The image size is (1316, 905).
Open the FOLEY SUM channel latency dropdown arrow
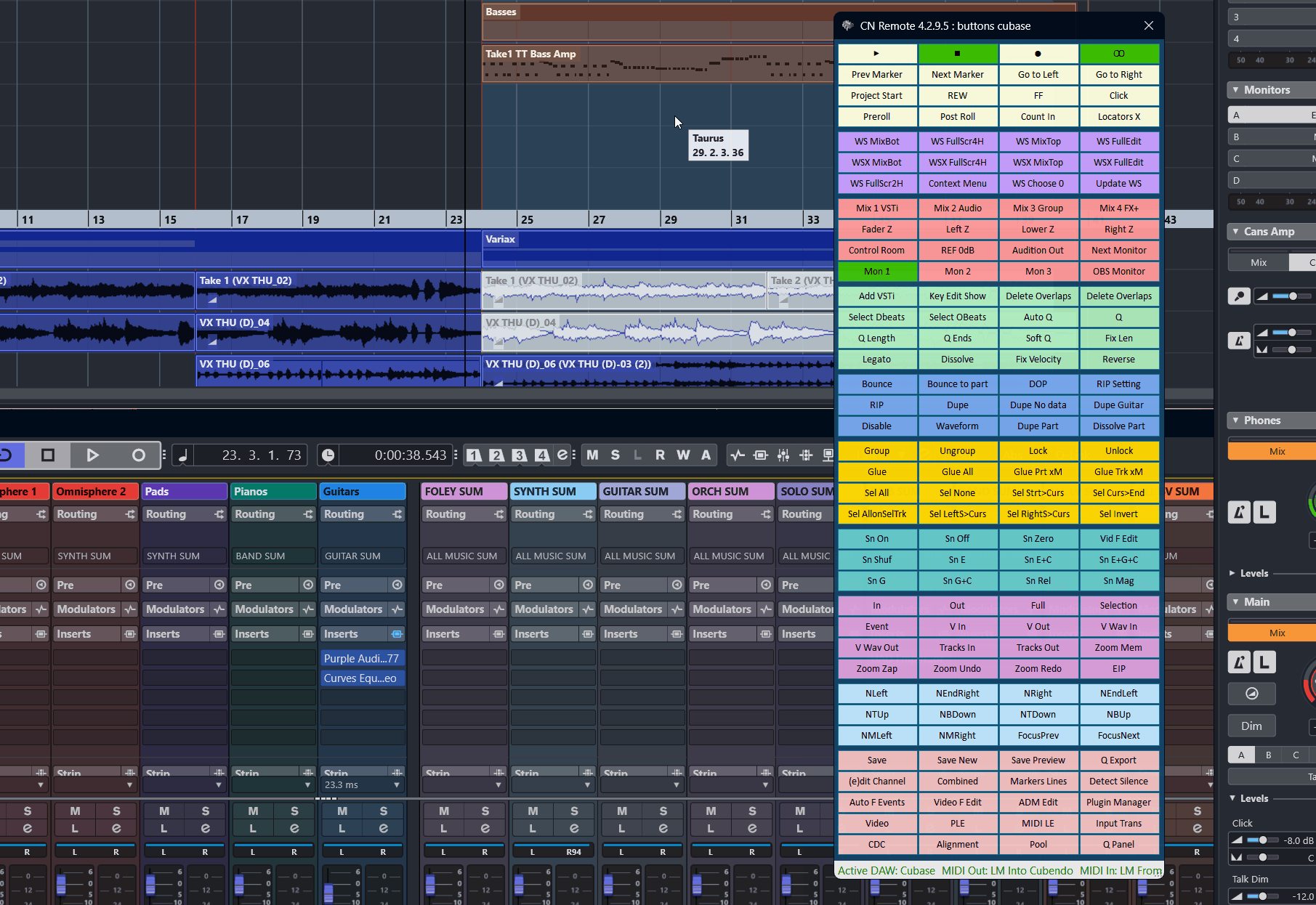coord(498,785)
